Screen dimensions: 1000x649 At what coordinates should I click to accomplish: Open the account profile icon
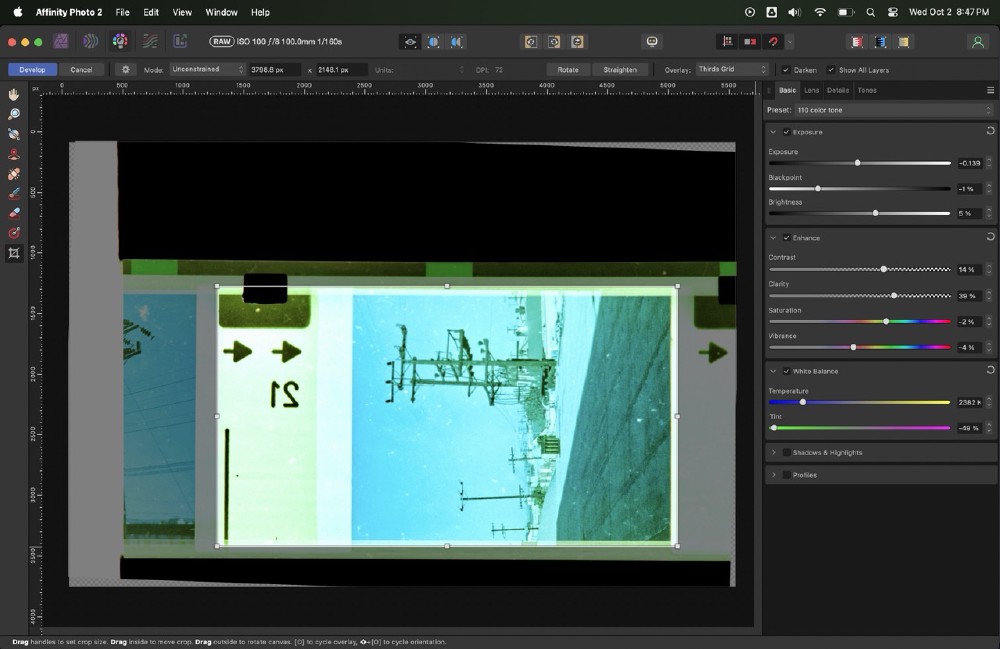[x=977, y=42]
